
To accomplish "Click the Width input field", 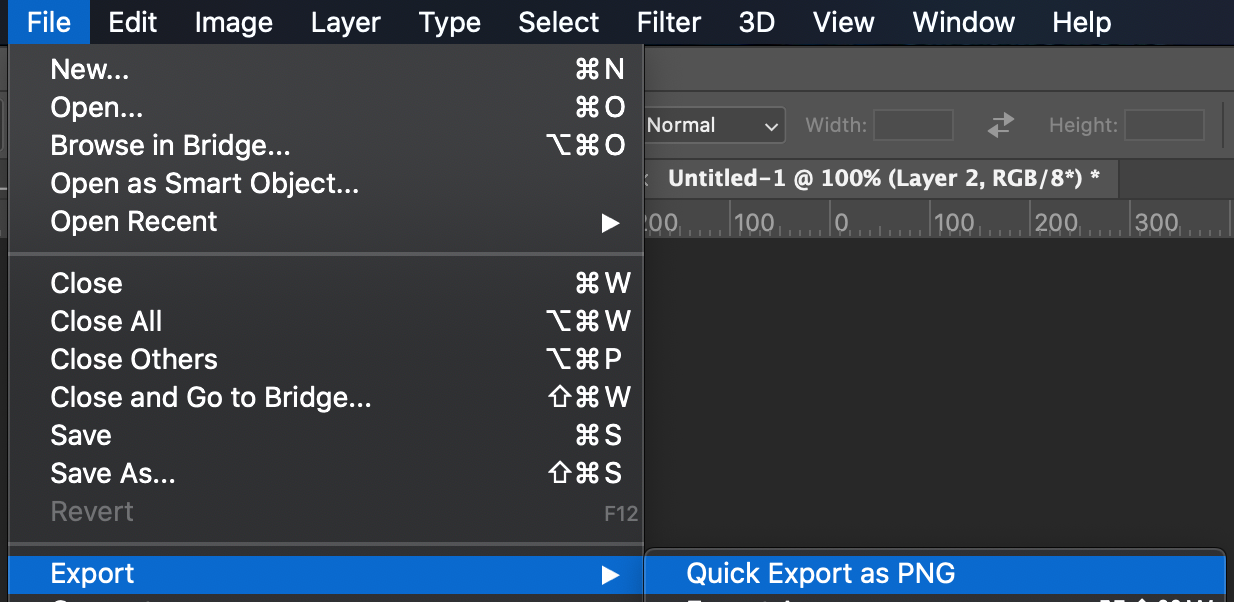I will click(x=913, y=125).
